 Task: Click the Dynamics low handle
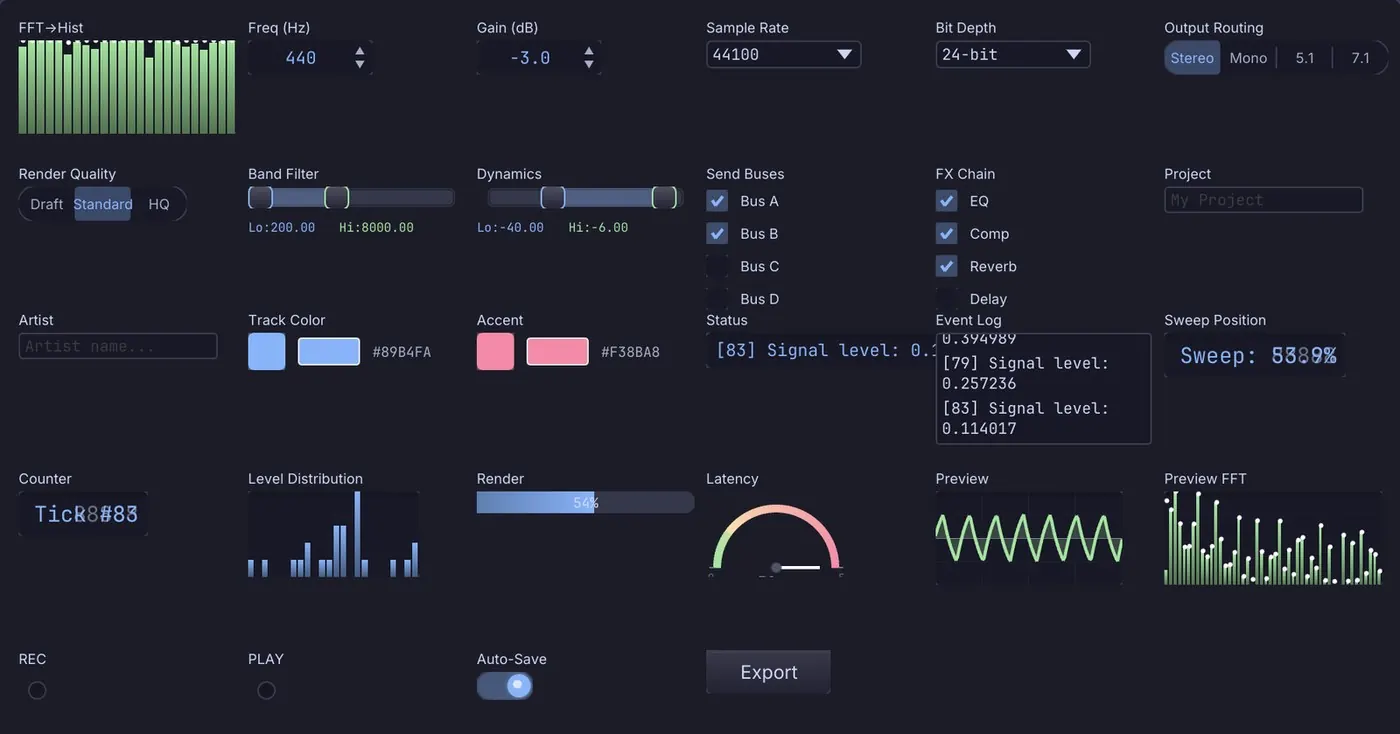pyautogui.click(x=553, y=197)
